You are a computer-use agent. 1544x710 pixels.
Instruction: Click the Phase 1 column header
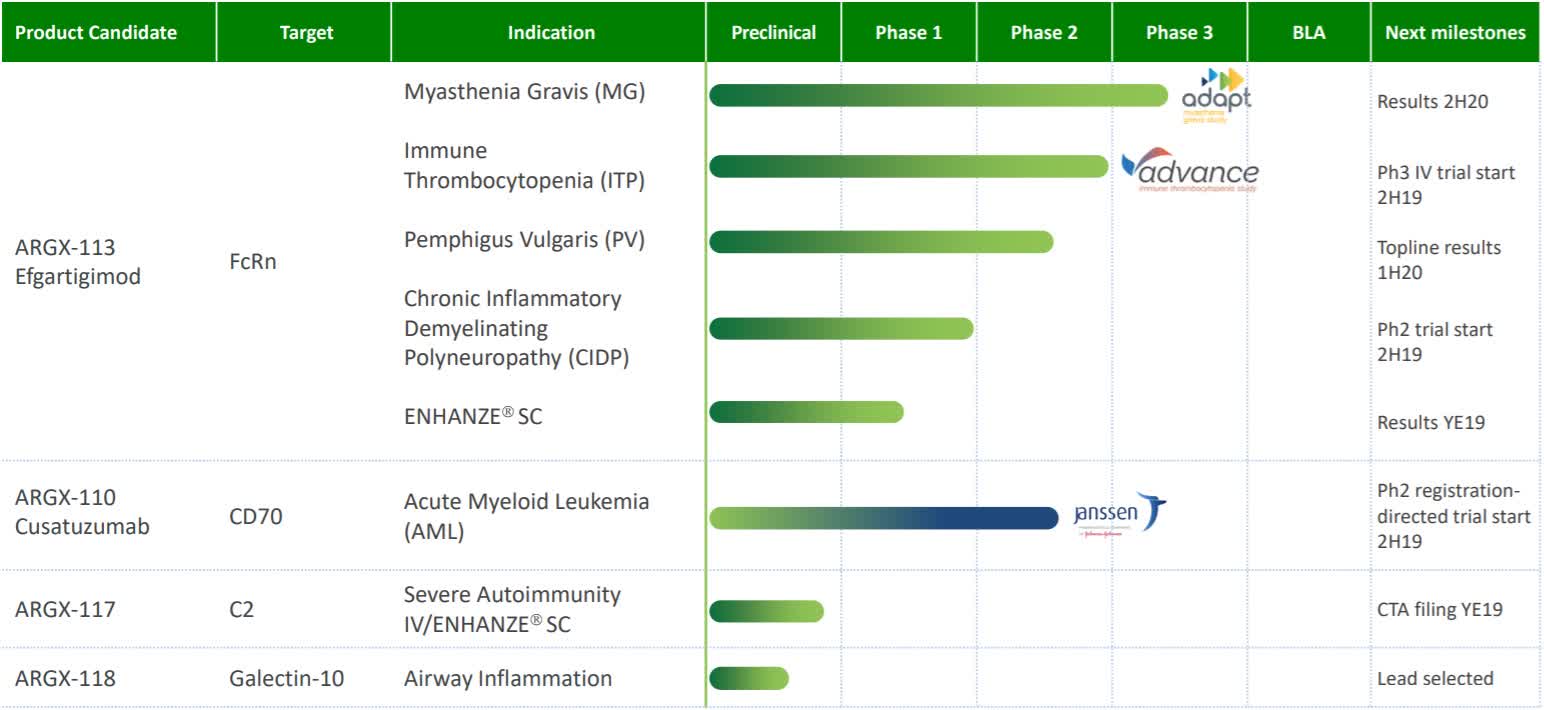[909, 32]
